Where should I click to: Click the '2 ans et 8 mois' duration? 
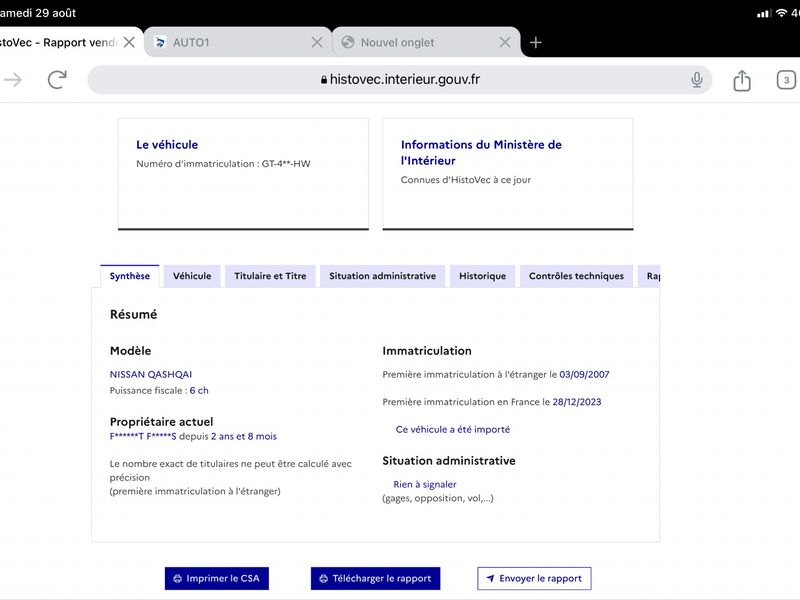click(244, 437)
